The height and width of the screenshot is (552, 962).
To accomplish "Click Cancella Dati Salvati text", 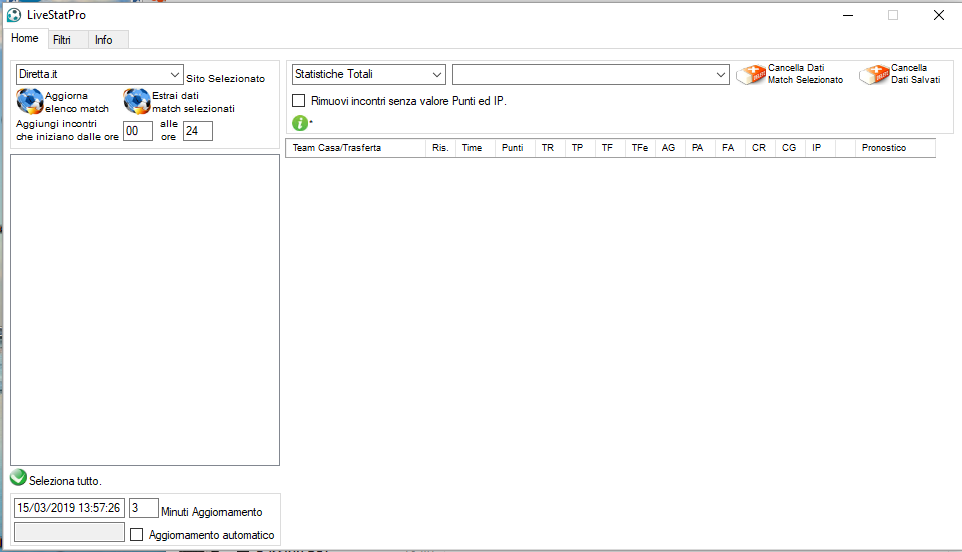I will (915, 74).
